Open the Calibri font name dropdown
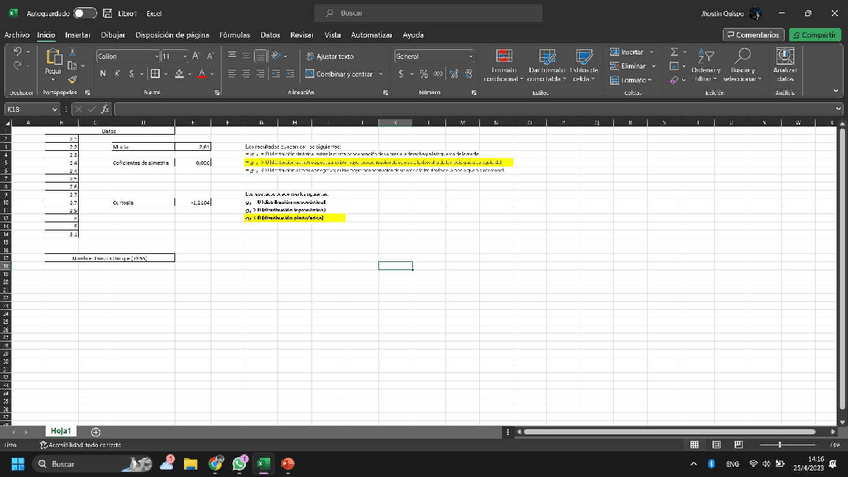The width and height of the screenshot is (848, 477). [x=157, y=56]
